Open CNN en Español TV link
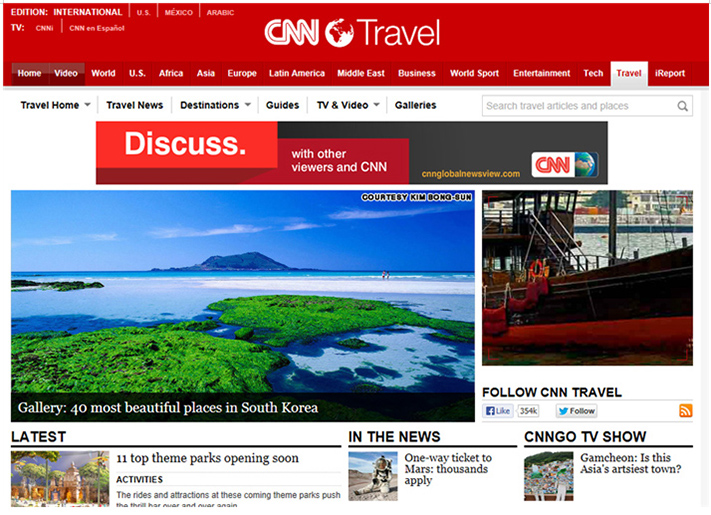This screenshot has height=515, width=711. coord(97,28)
